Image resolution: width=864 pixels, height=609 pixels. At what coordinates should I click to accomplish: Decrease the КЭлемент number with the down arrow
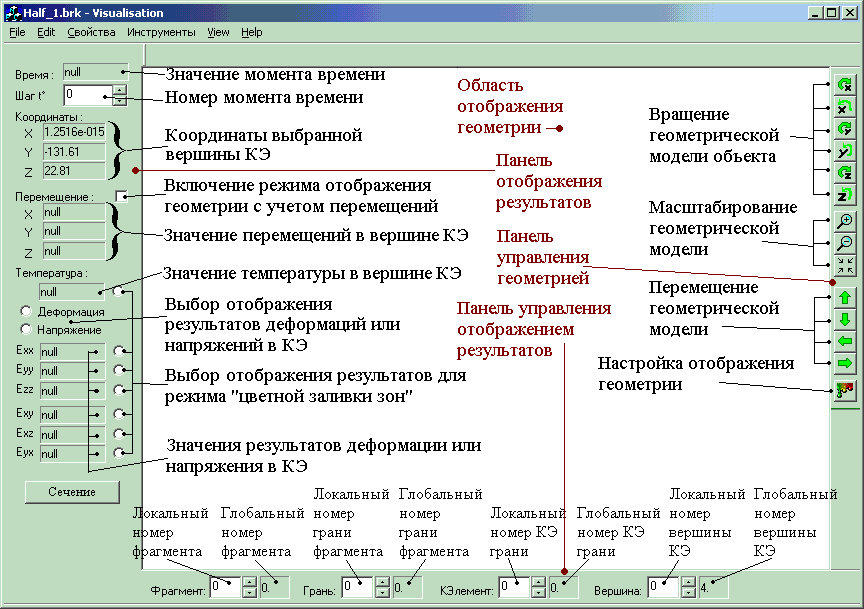538,592
